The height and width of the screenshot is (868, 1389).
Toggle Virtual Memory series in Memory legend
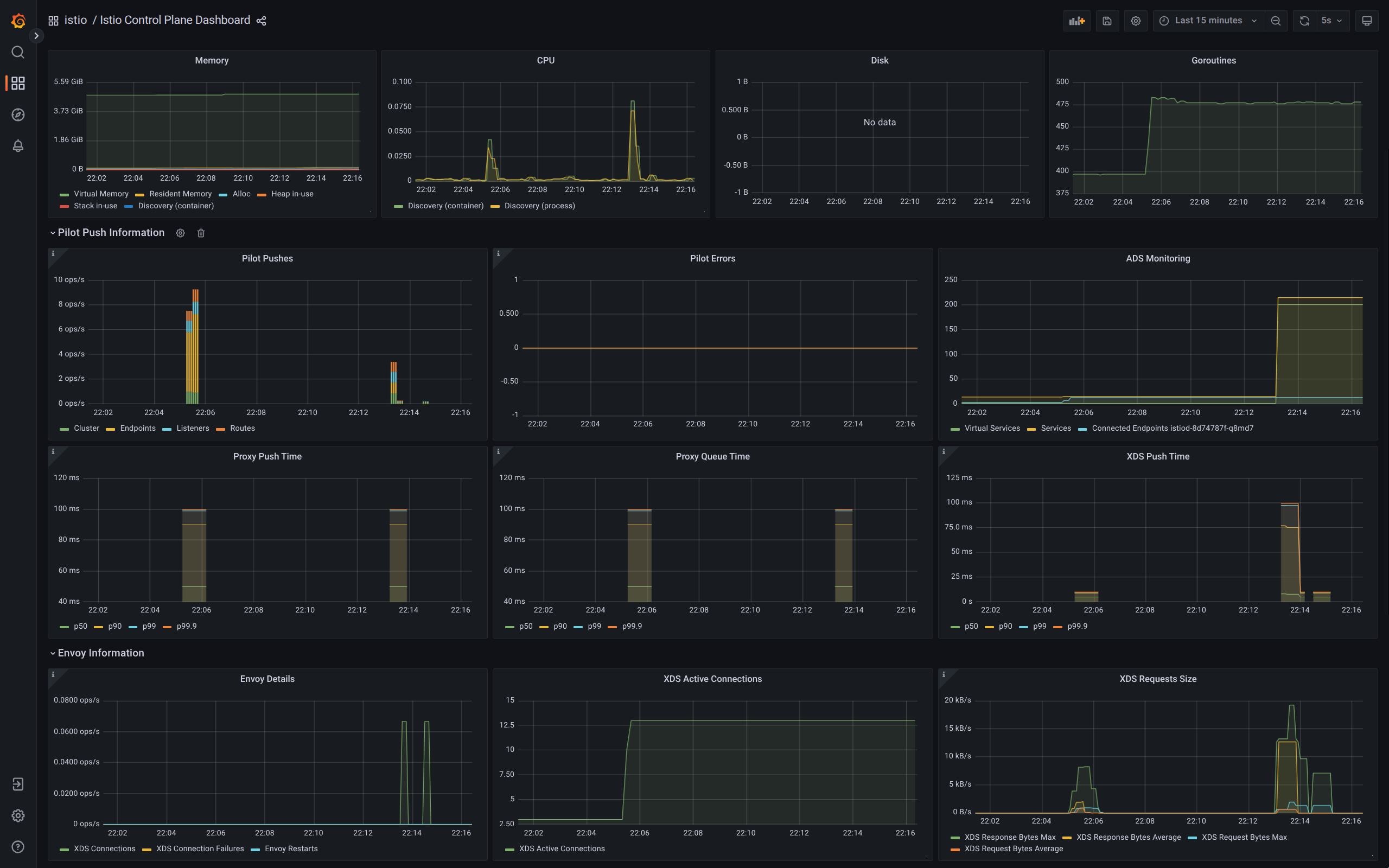(x=101, y=194)
